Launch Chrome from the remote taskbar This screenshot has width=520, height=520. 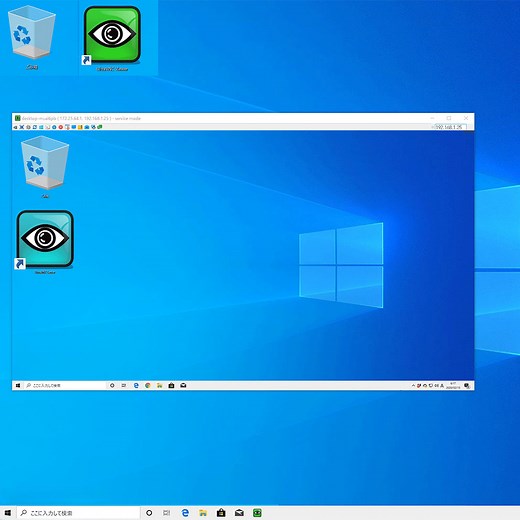[x=148, y=385]
